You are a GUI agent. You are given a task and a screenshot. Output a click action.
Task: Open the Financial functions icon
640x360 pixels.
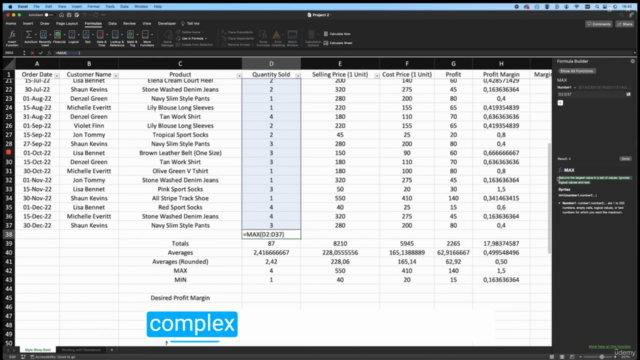tap(58, 35)
